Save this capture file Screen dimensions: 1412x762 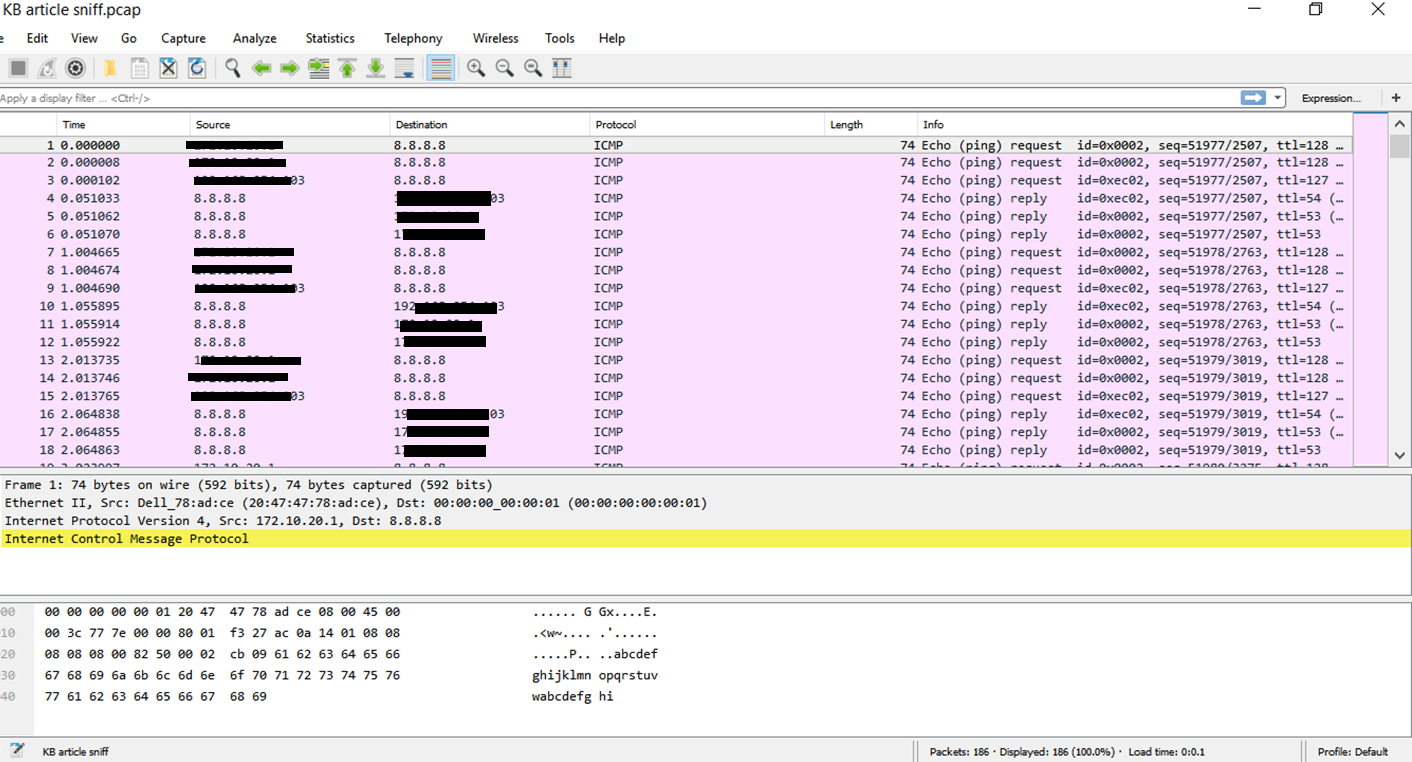139,68
